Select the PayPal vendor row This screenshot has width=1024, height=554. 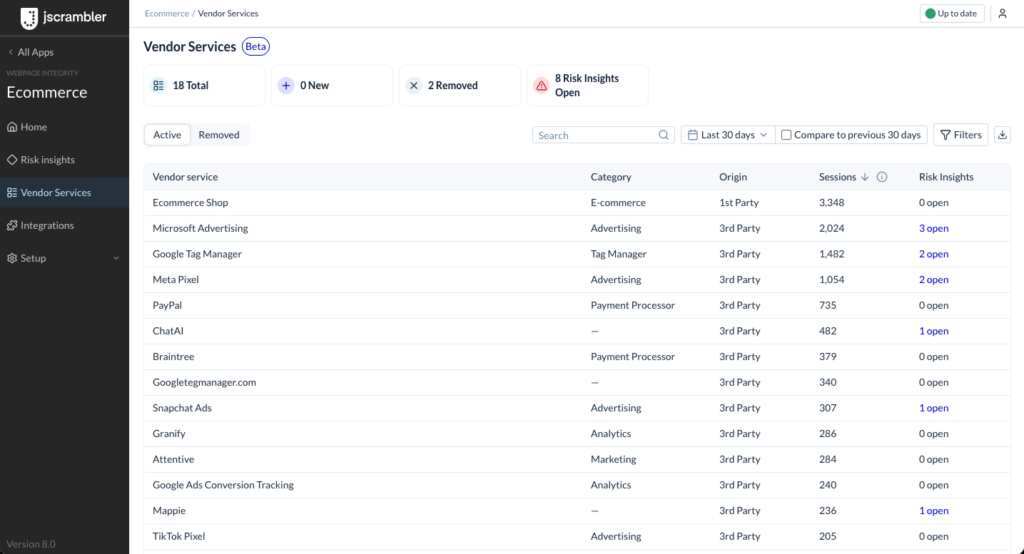click(x=577, y=305)
